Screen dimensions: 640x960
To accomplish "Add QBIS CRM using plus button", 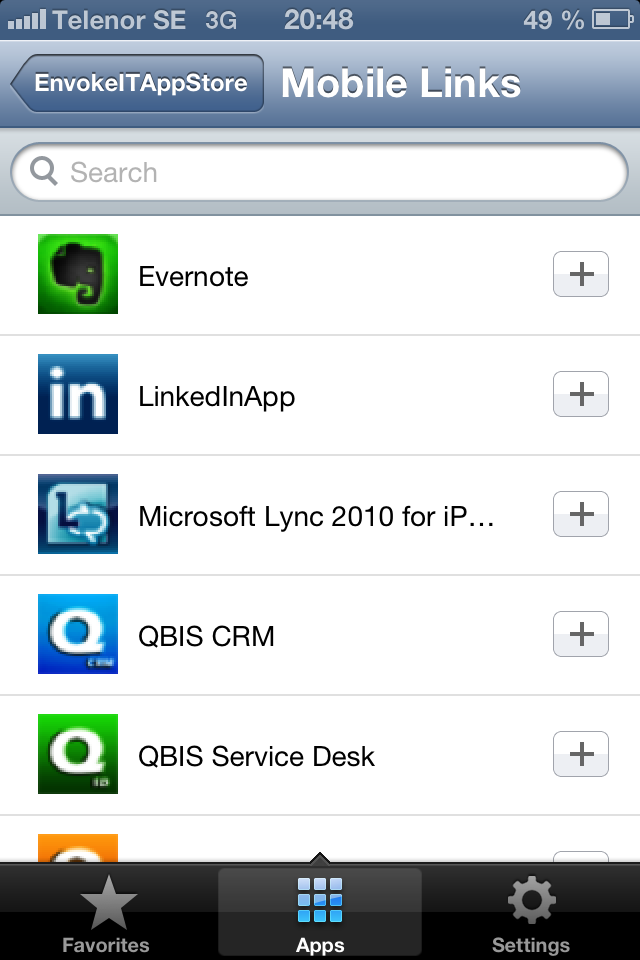I will pyautogui.click(x=581, y=634).
